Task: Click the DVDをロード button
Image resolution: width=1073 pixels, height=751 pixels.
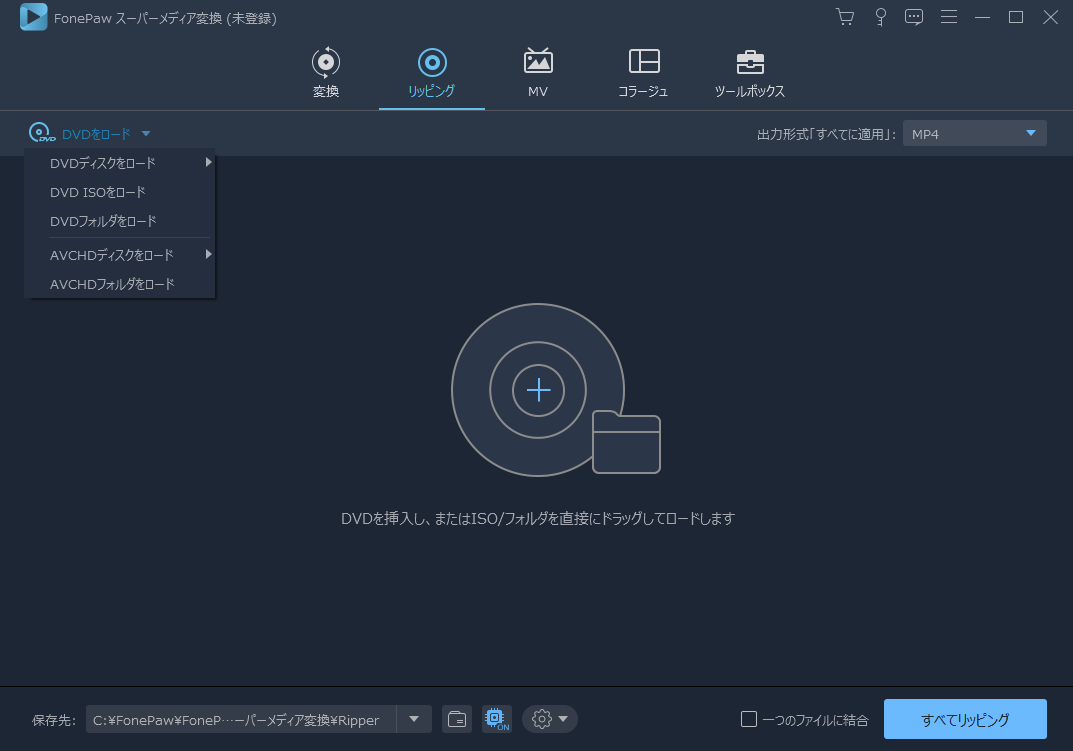Action: [x=89, y=133]
